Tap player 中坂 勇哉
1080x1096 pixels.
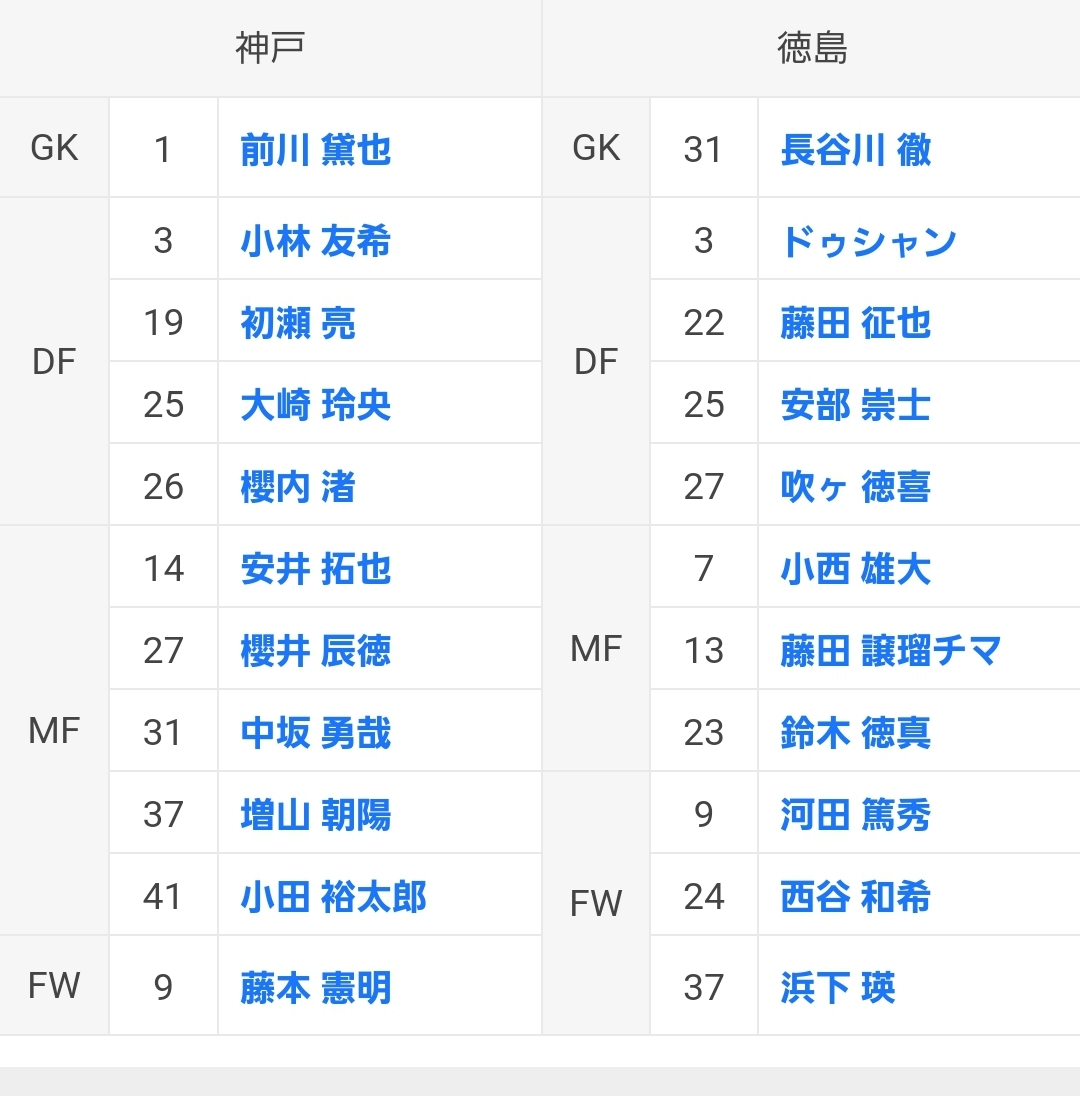[x=315, y=733]
